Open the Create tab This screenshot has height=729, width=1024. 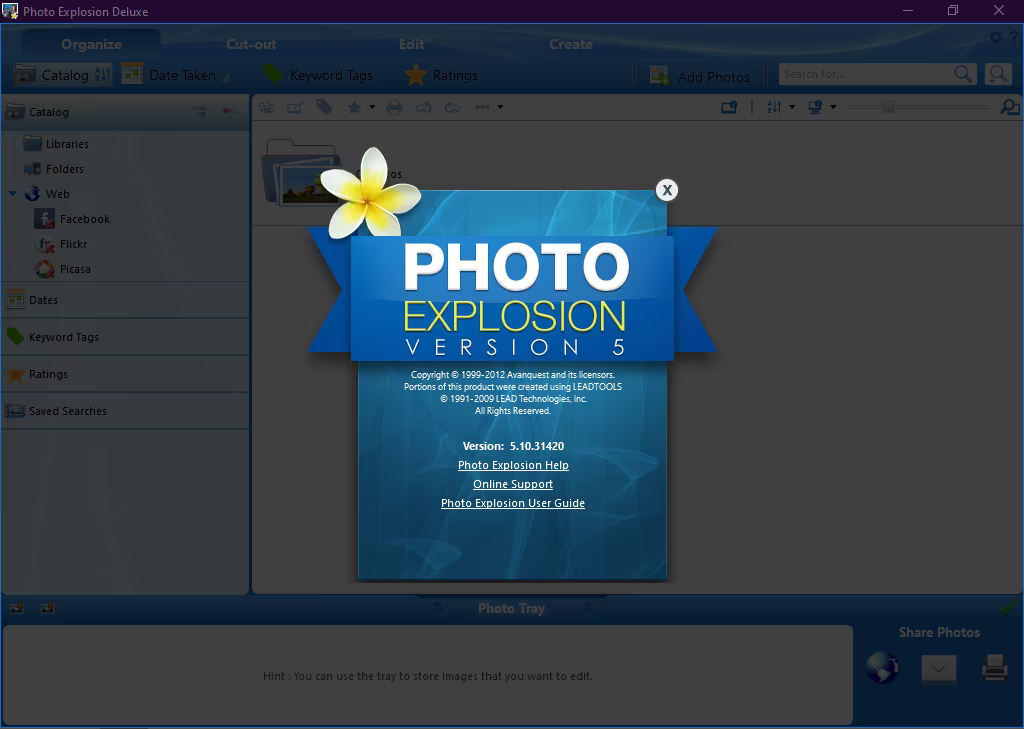[x=570, y=44]
